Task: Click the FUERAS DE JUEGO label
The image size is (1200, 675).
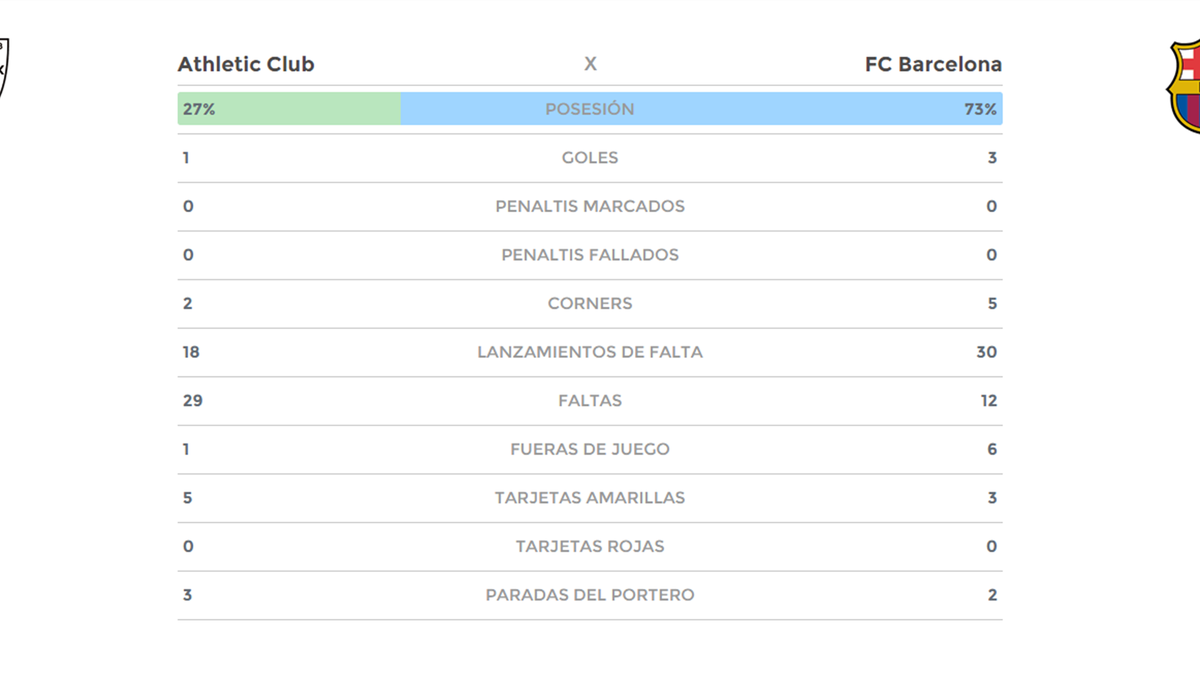Action: [590, 449]
